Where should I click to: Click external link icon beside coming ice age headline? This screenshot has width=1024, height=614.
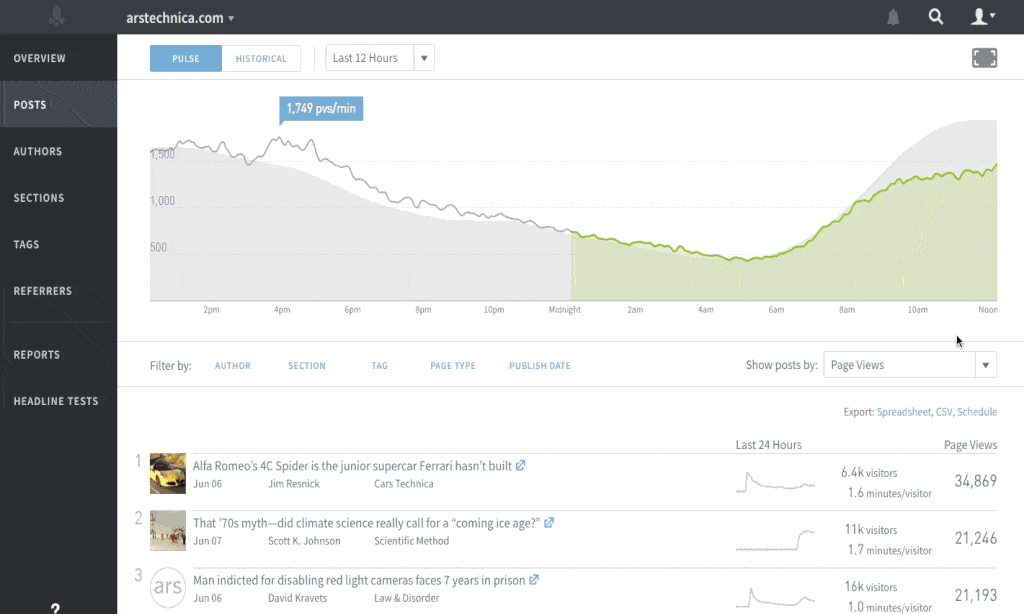(x=550, y=522)
